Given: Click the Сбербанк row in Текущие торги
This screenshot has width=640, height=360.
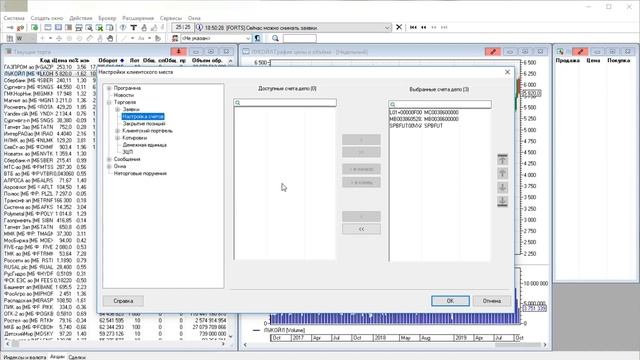Looking at the screenshot, I should 49,80.
